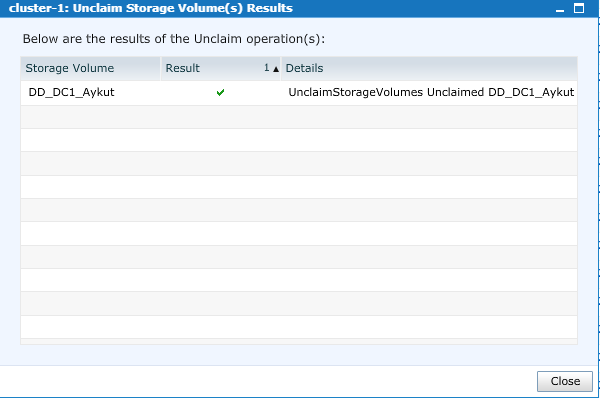Maximize the Unclaim Results dialog
This screenshot has width=600, height=398.
point(579,8)
